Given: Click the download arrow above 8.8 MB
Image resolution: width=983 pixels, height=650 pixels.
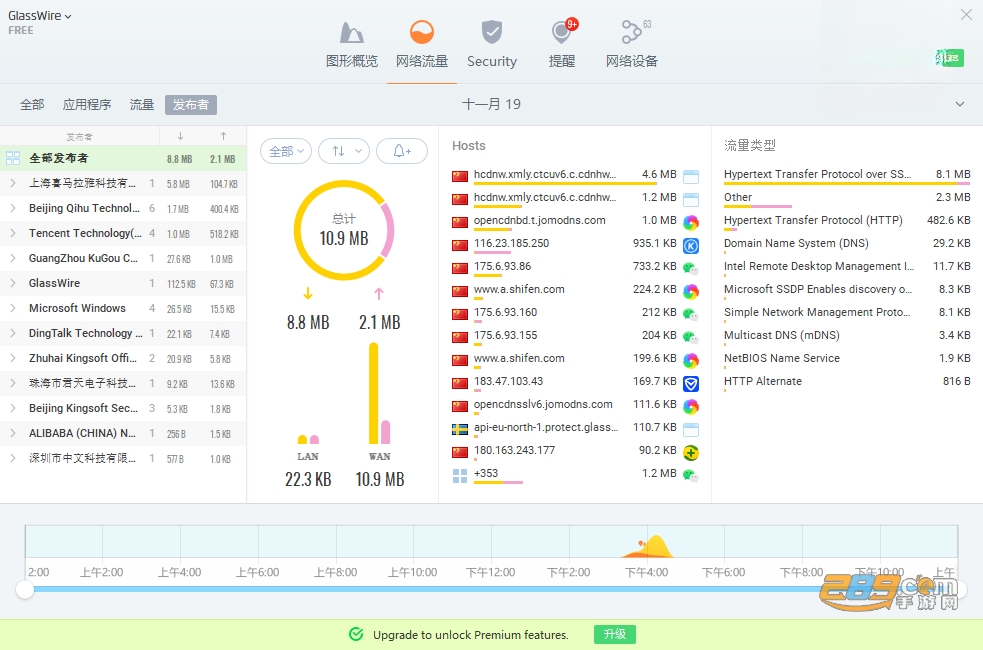Looking at the screenshot, I should click(308, 293).
